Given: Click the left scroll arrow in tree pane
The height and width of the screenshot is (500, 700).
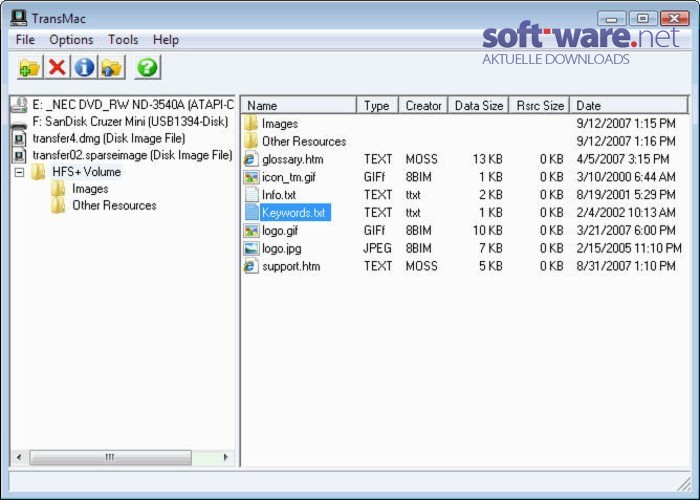Looking at the screenshot, I should tap(19, 457).
